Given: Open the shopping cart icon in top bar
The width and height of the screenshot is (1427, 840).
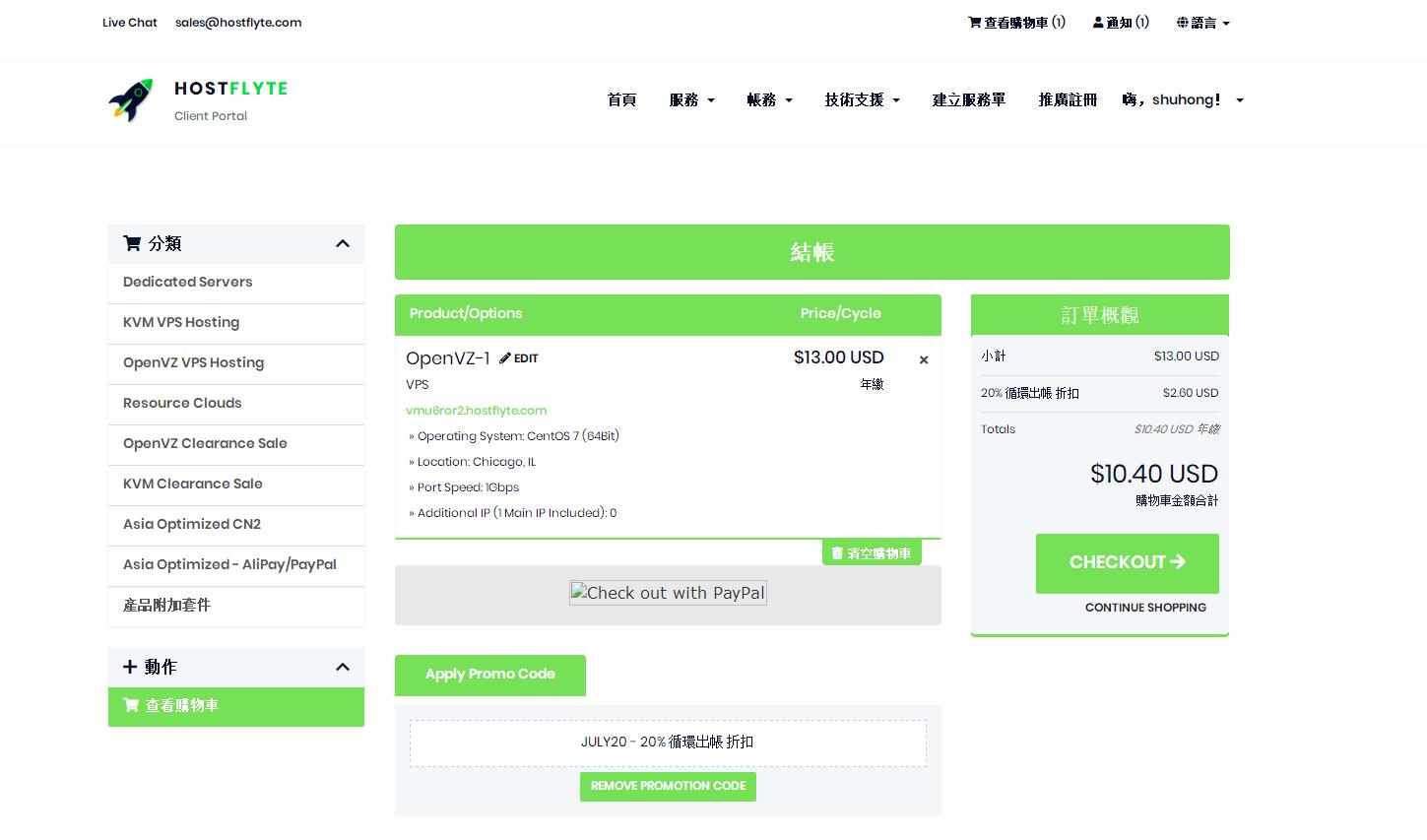Looking at the screenshot, I should click(x=974, y=23).
